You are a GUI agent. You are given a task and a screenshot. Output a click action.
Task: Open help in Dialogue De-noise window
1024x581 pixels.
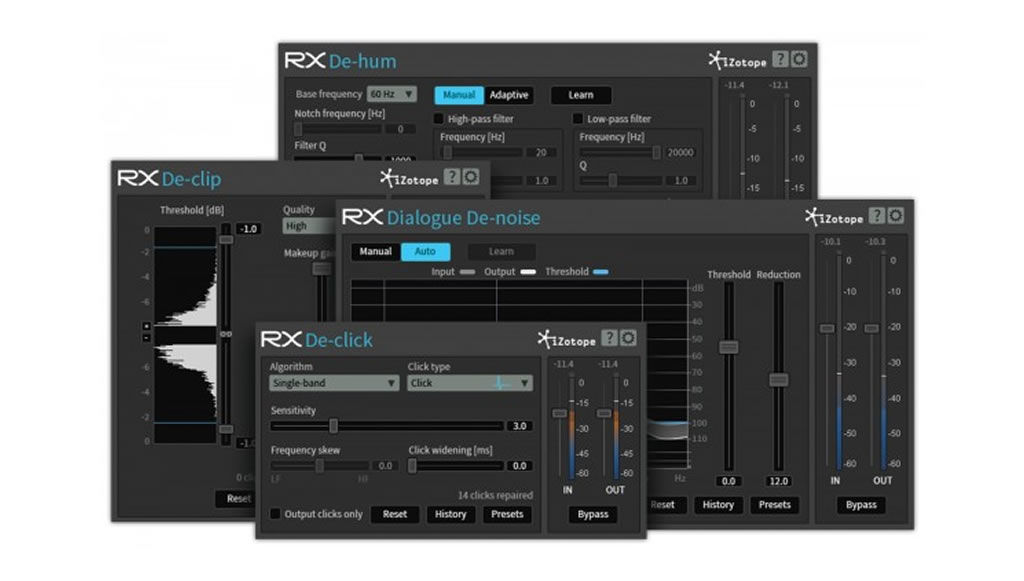pyautogui.click(x=877, y=215)
